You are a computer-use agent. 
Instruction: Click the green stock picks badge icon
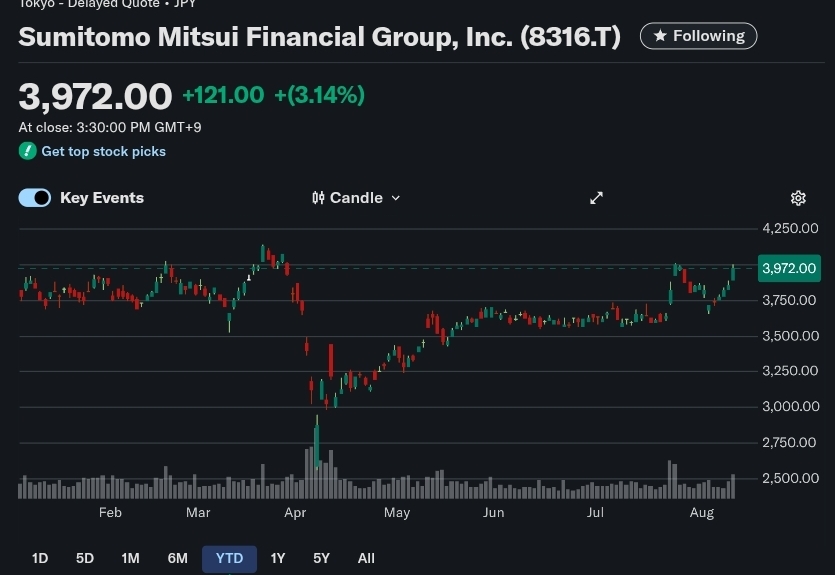tap(28, 151)
